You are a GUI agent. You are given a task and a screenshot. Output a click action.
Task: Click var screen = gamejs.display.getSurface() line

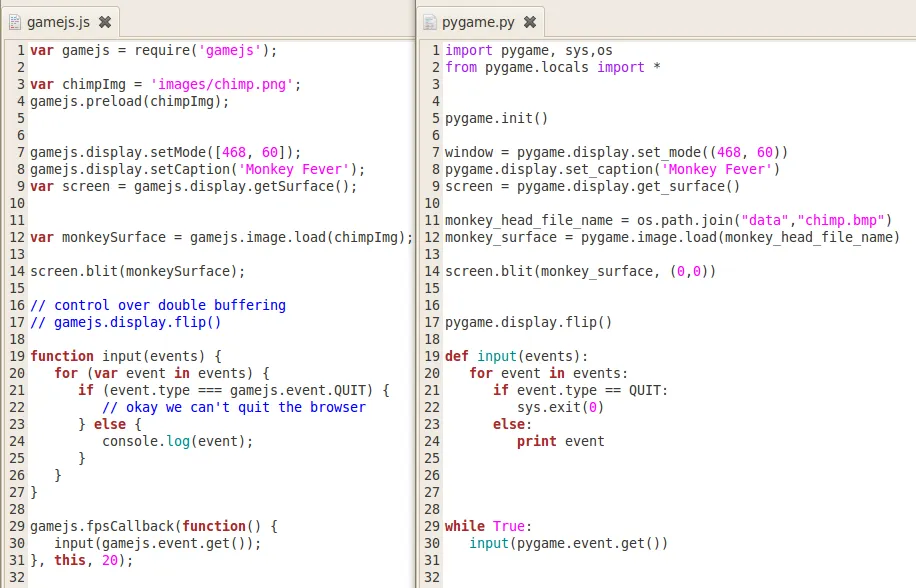193,186
